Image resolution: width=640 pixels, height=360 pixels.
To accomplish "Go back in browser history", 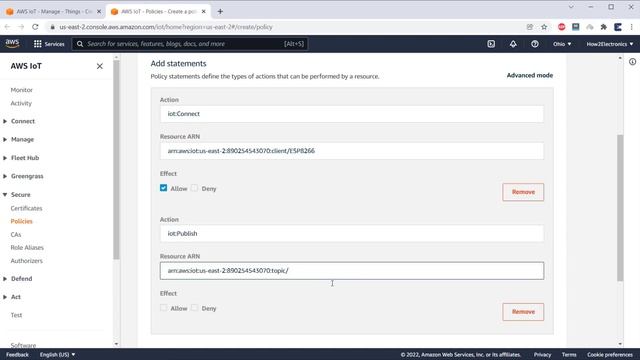I will [7, 27].
